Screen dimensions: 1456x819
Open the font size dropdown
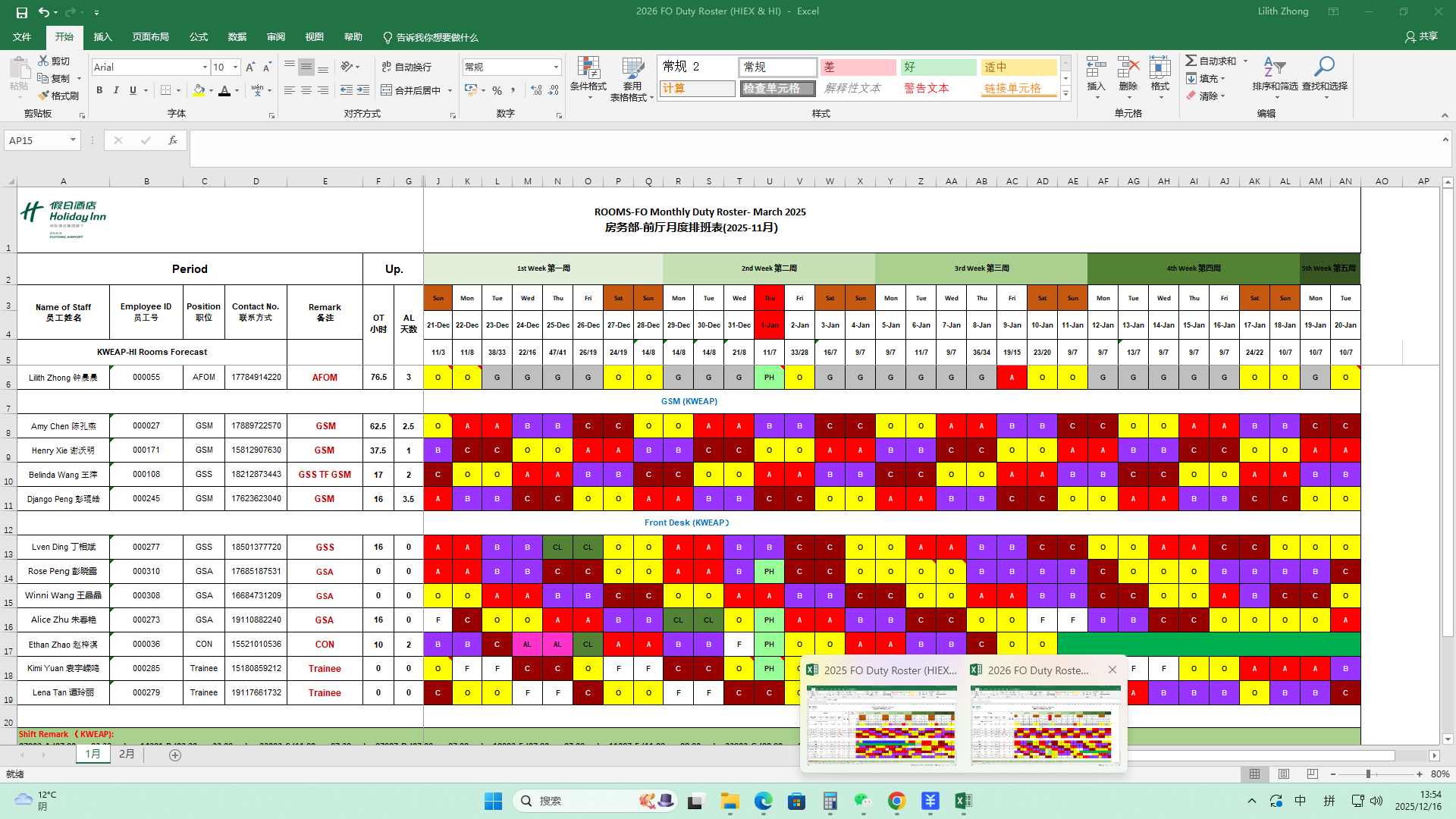click(x=235, y=67)
